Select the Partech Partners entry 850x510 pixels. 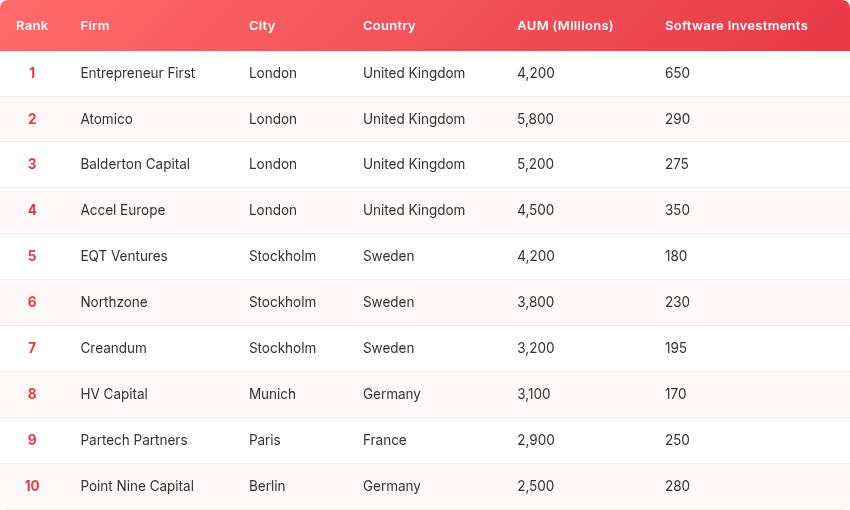[x=134, y=440]
